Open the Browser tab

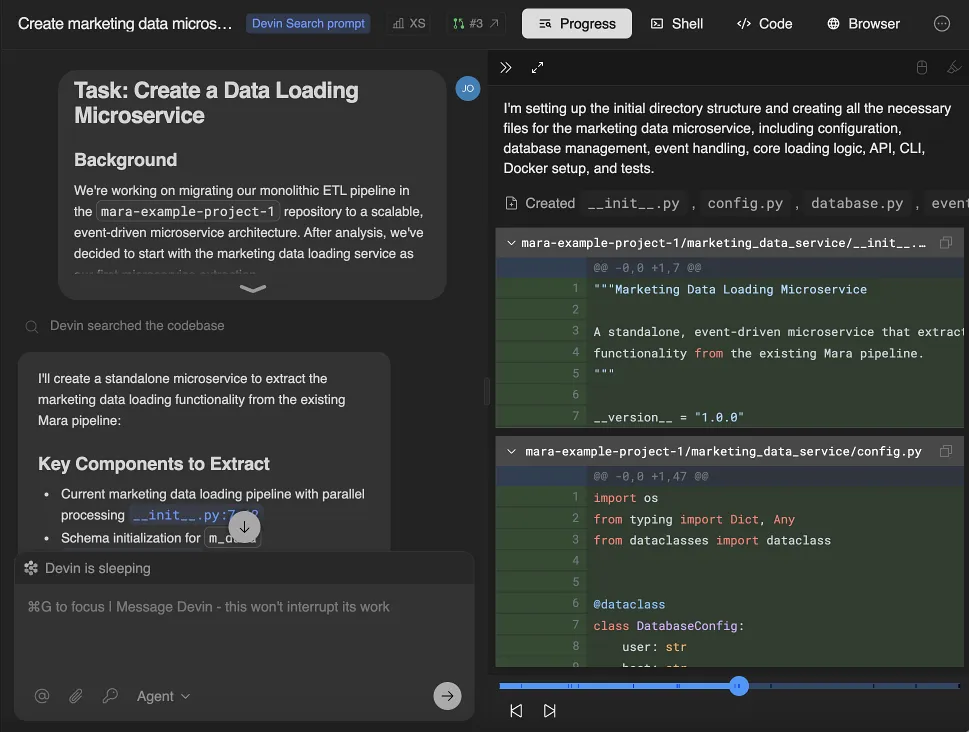pos(863,23)
